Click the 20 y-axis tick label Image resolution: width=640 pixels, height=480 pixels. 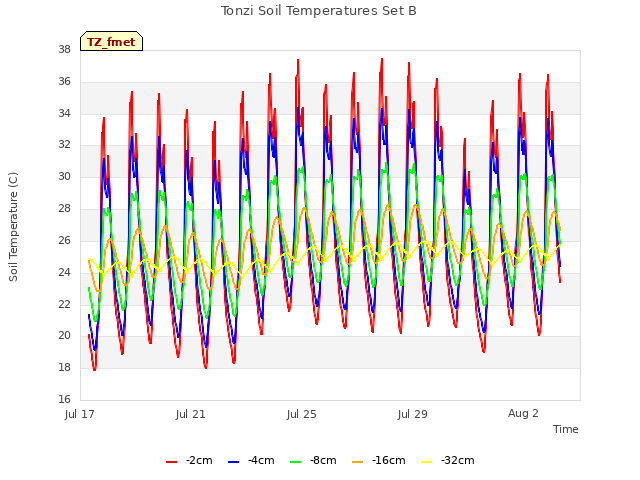click(64, 335)
